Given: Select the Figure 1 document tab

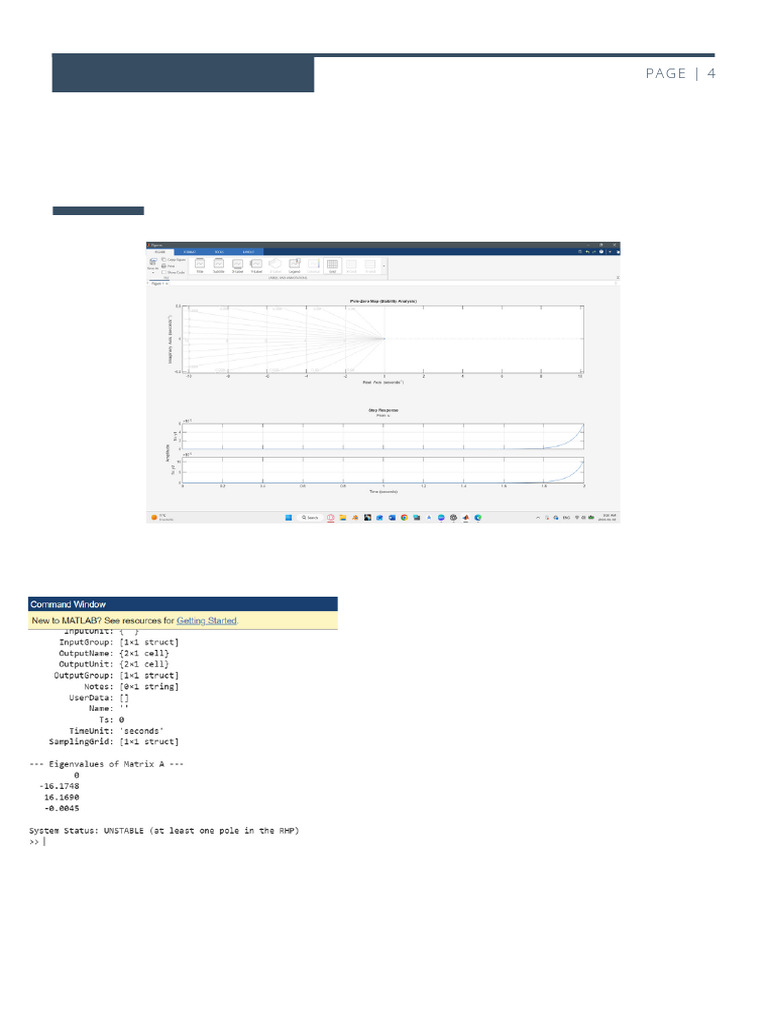Looking at the screenshot, I should [157, 283].
